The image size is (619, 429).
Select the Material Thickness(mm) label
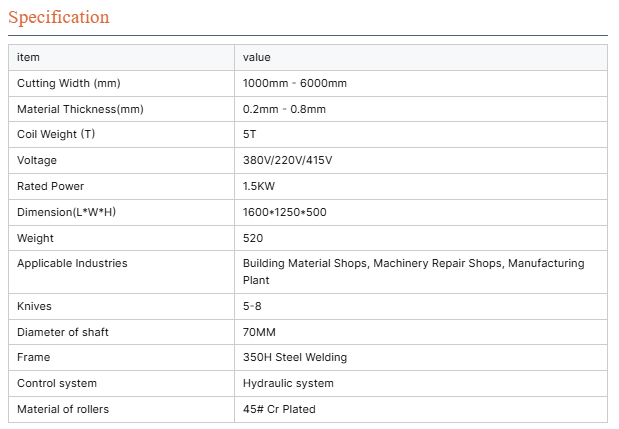coord(81,109)
